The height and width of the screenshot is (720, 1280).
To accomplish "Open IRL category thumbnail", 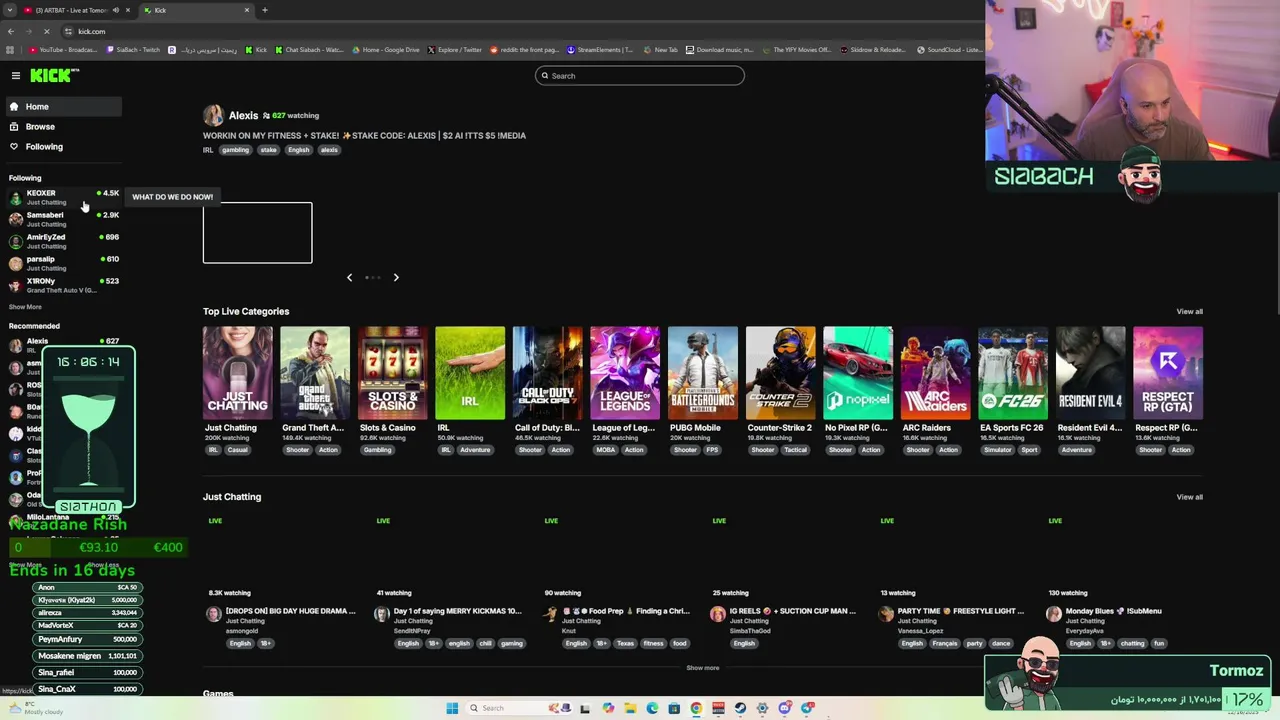I will (470, 373).
